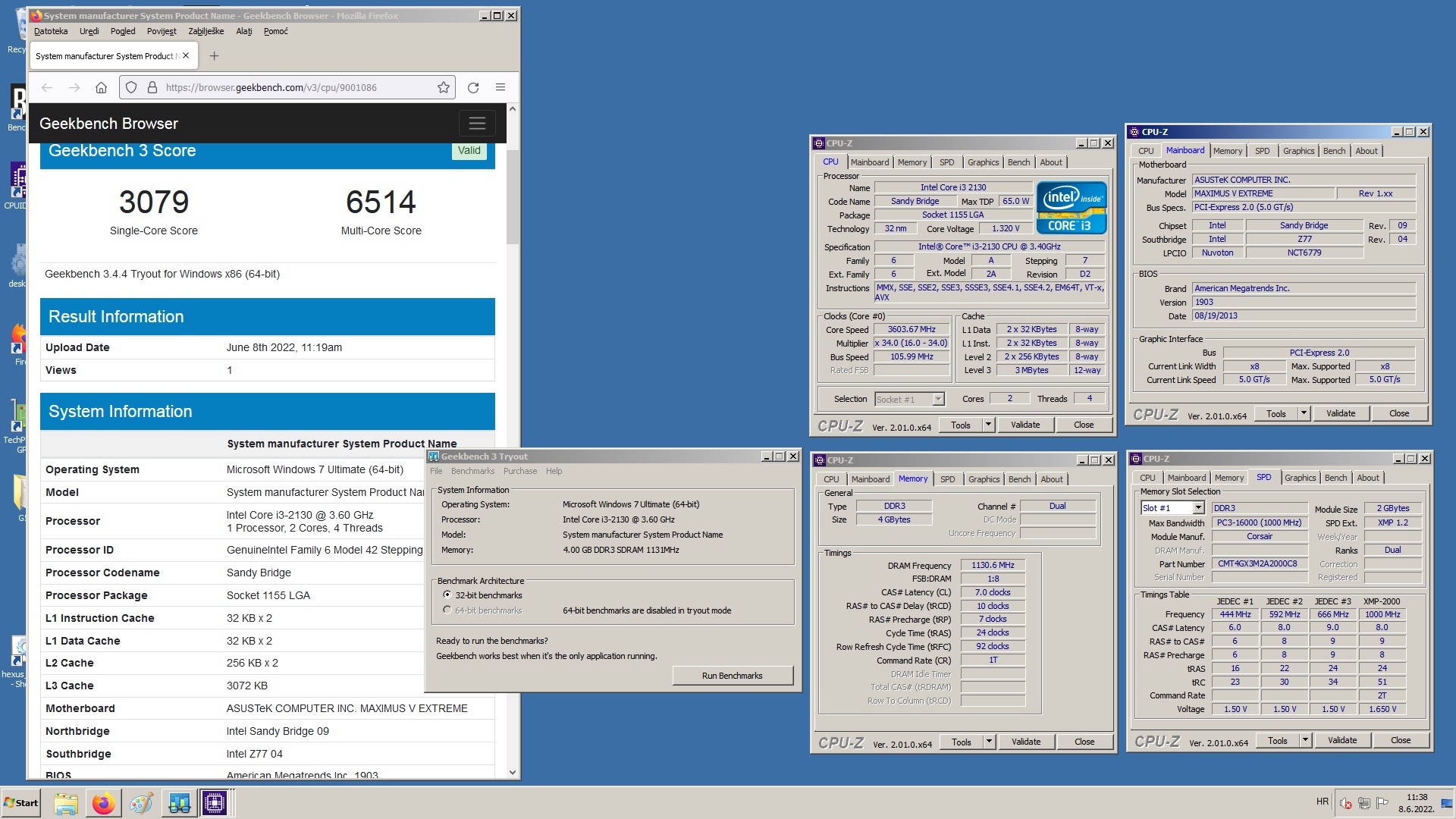Open Firefox home page
Viewport: 1456px width, 819px height.
pos(101,87)
